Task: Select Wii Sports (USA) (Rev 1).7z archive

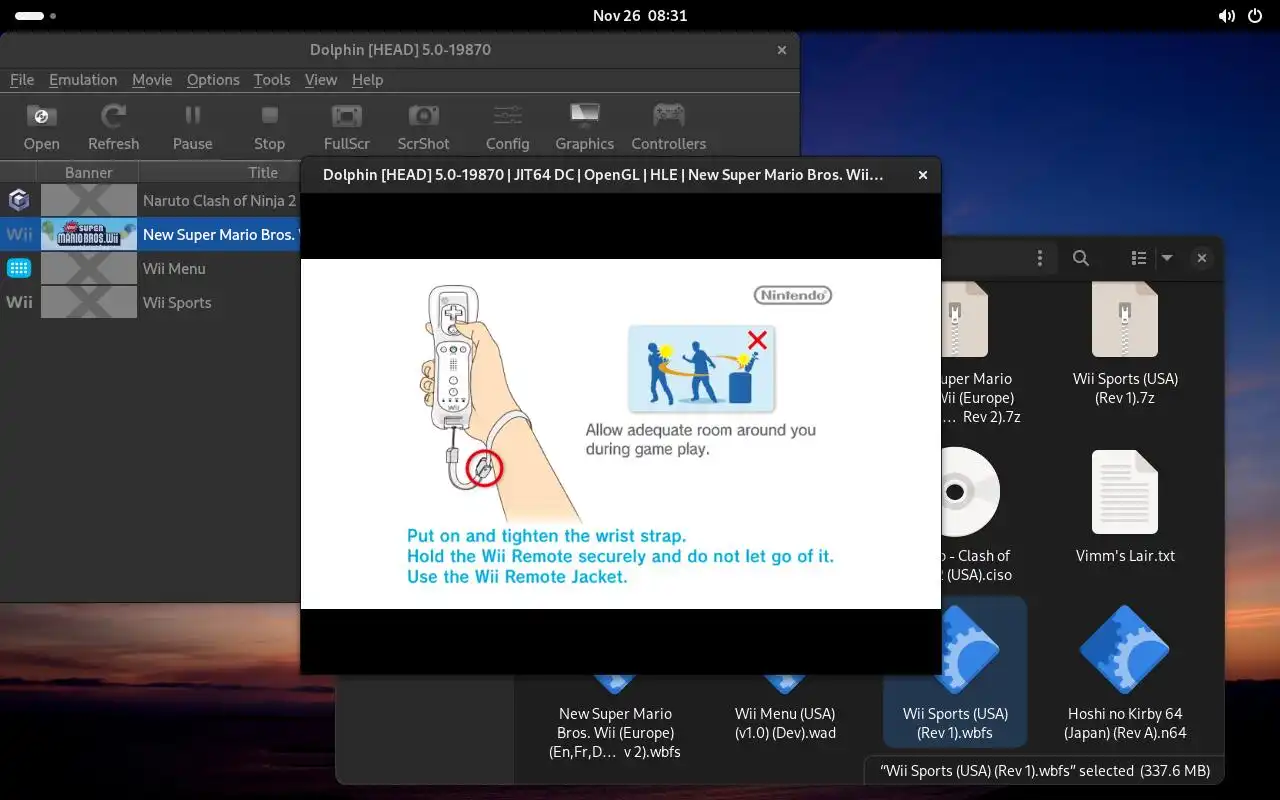Action: click(1125, 343)
